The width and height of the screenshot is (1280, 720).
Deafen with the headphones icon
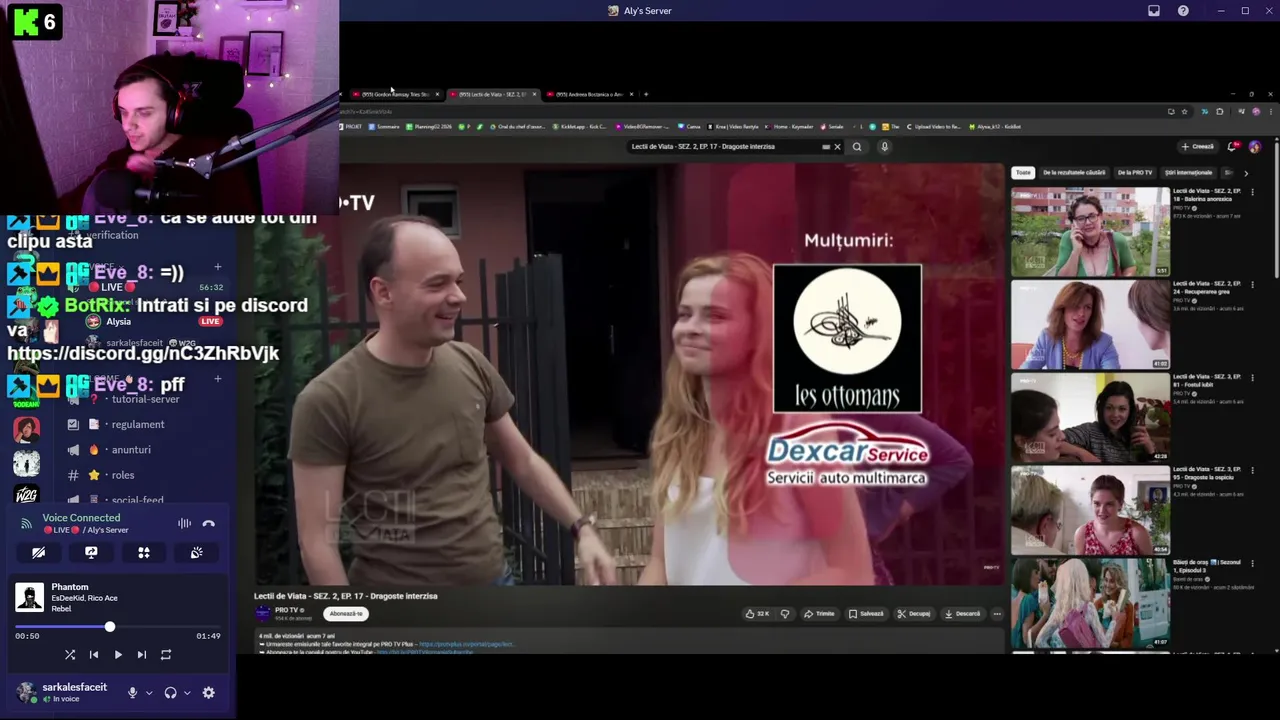coord(170,693)
